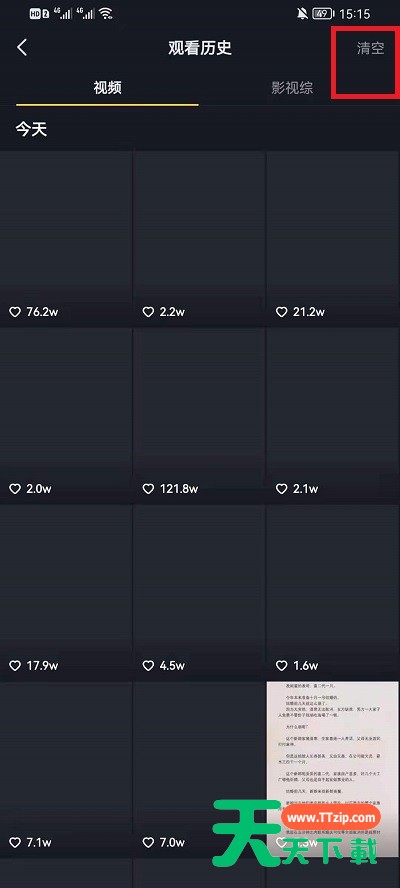The height and width of the screenshot is (888, 400).
Task: Tap the Wi-Fi status bar icon
Action: point(106,14)
